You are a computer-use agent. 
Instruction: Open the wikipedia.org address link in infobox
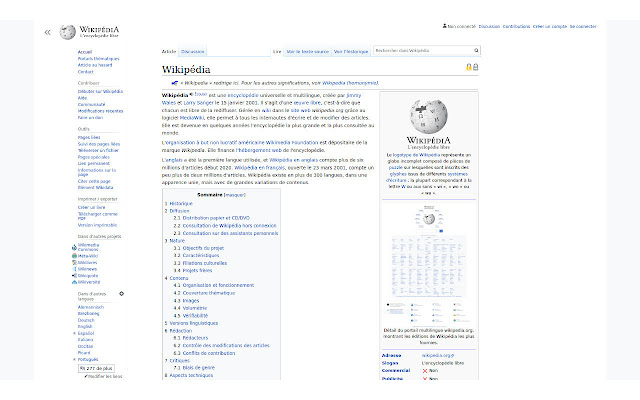coord(438,356)
